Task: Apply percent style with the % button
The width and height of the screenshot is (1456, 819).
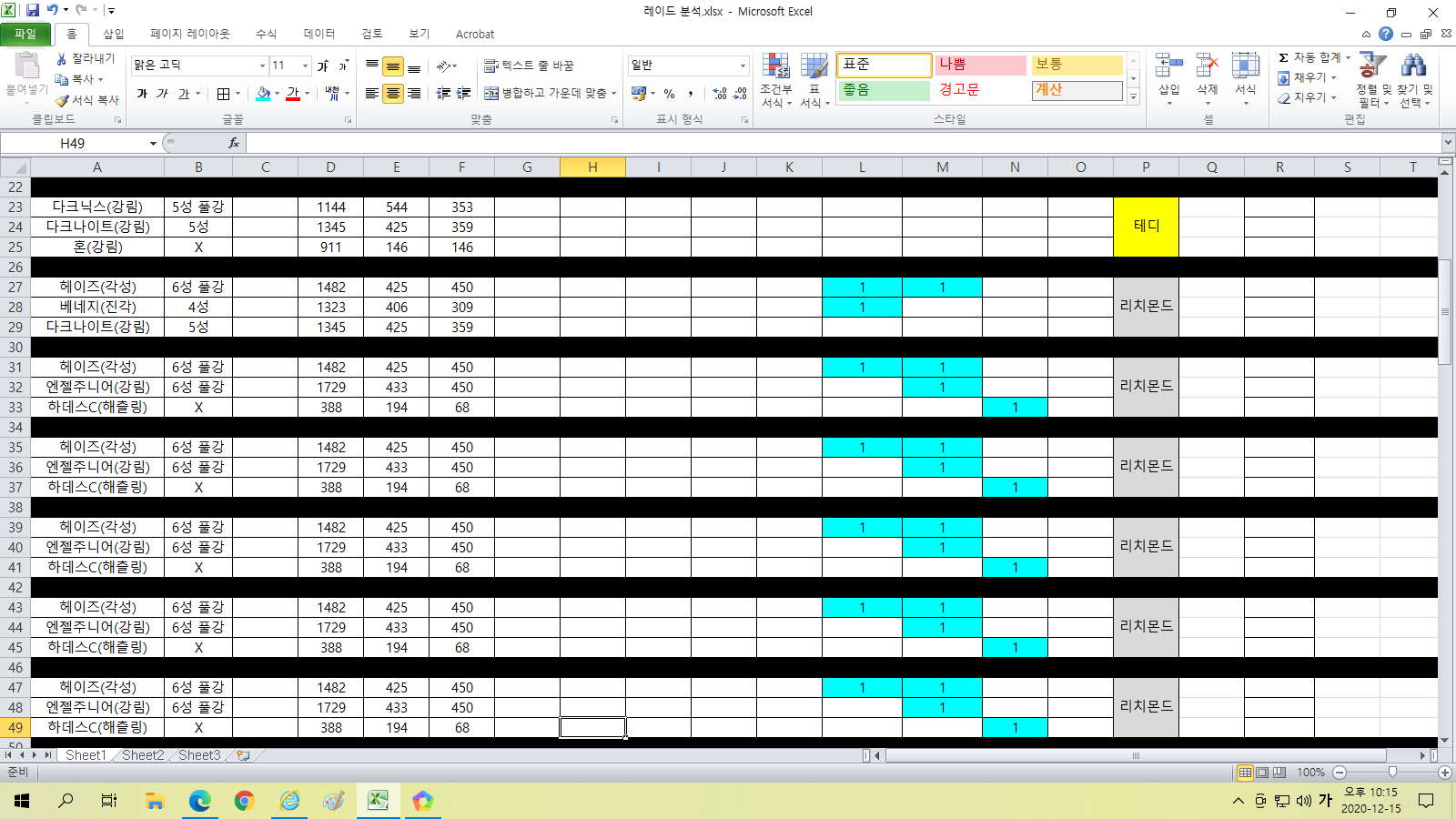Action: (669, 94)
